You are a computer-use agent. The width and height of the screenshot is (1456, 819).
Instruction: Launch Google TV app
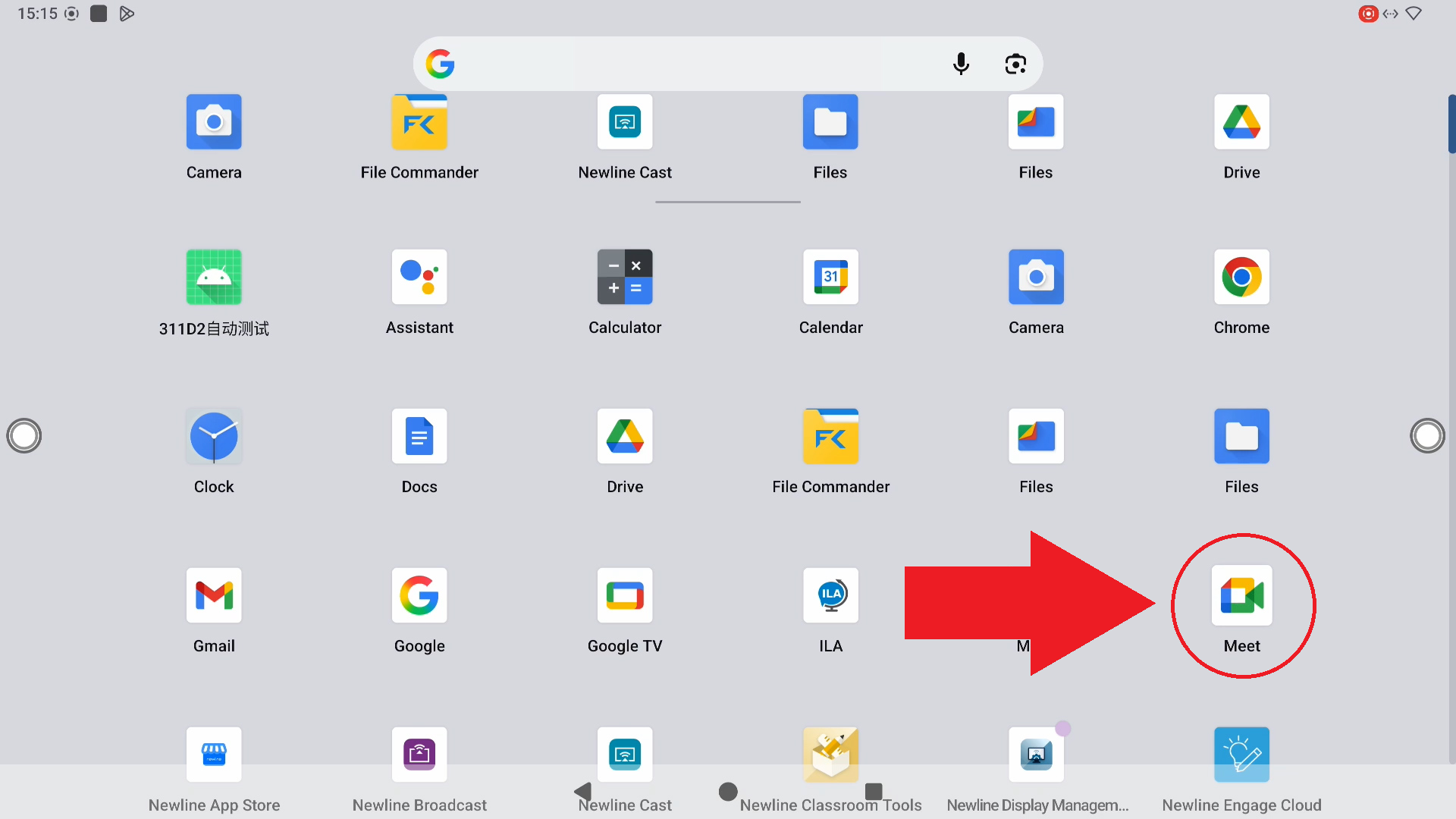pos(625,596)
